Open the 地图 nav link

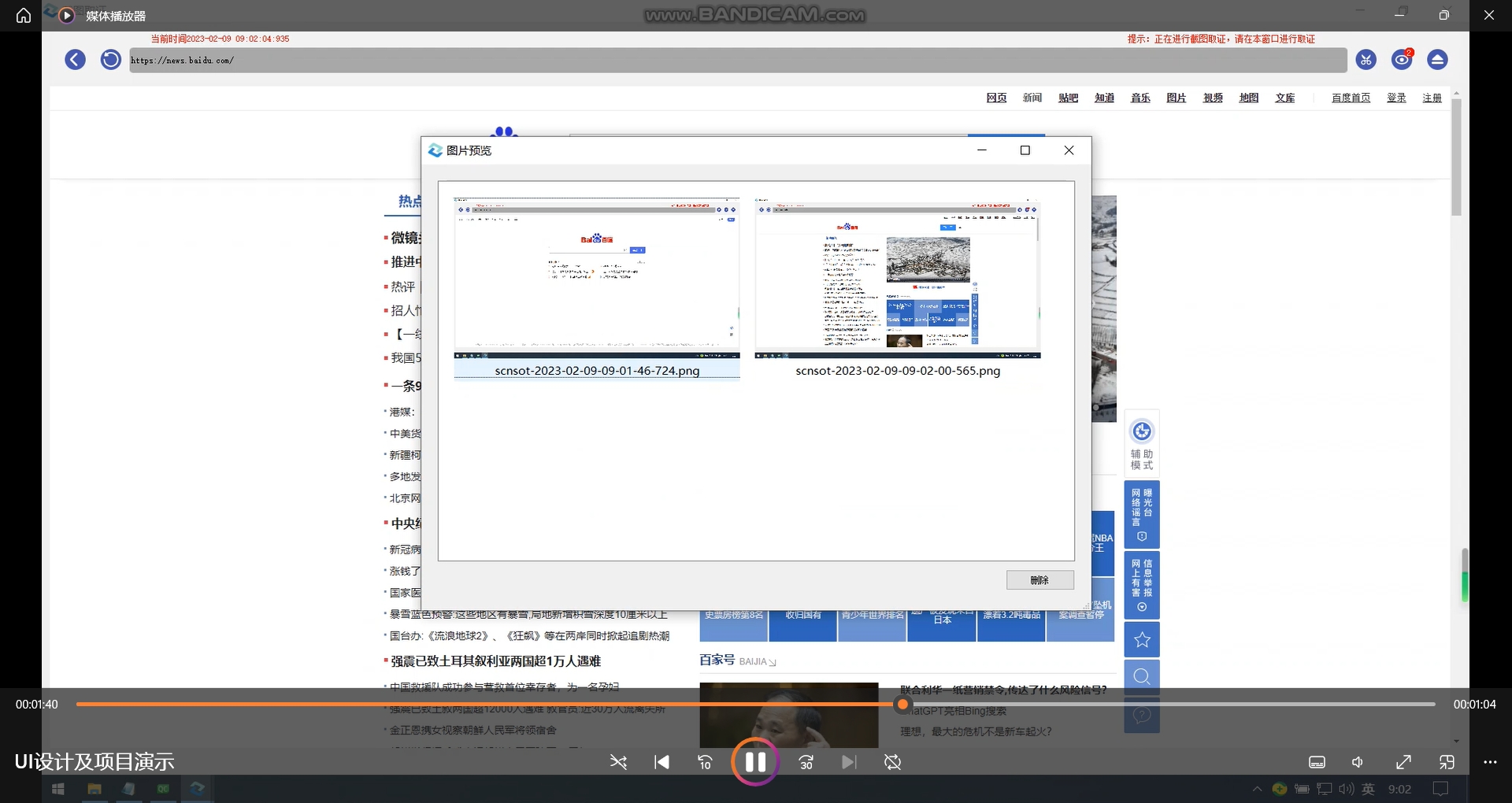(x=1249, y=98)
